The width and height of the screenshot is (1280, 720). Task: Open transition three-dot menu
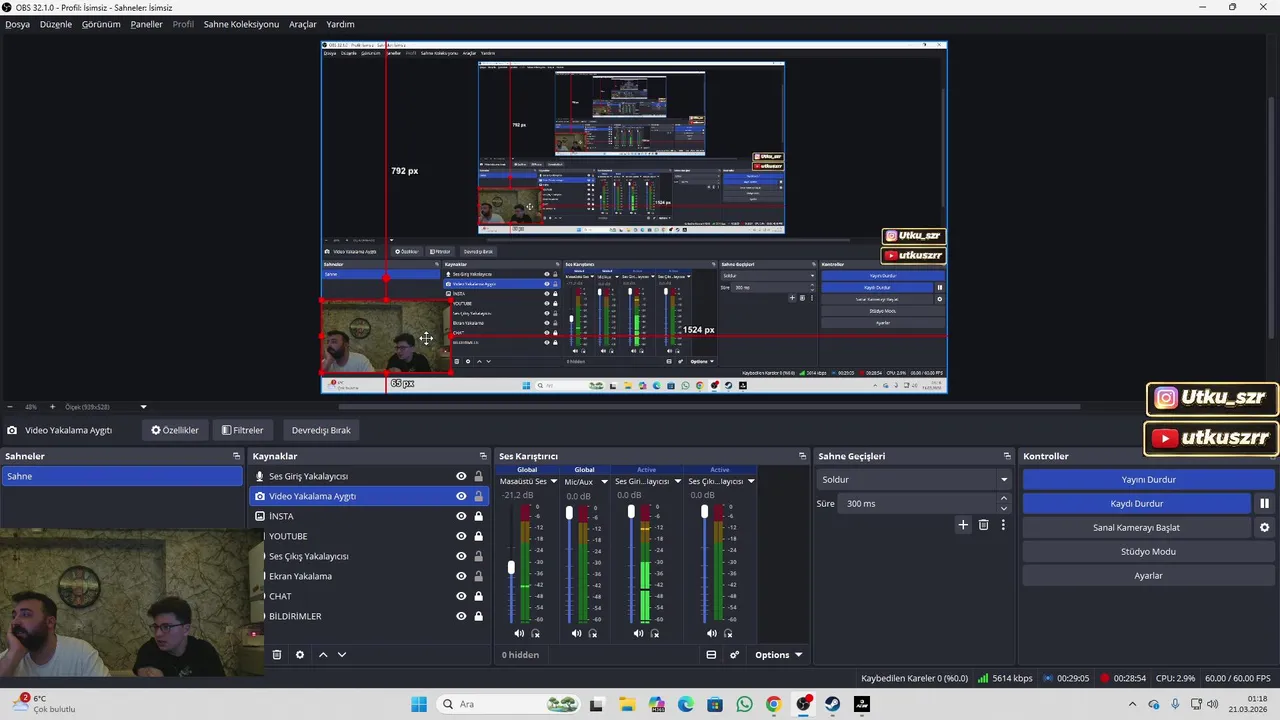pos(1003,525)
